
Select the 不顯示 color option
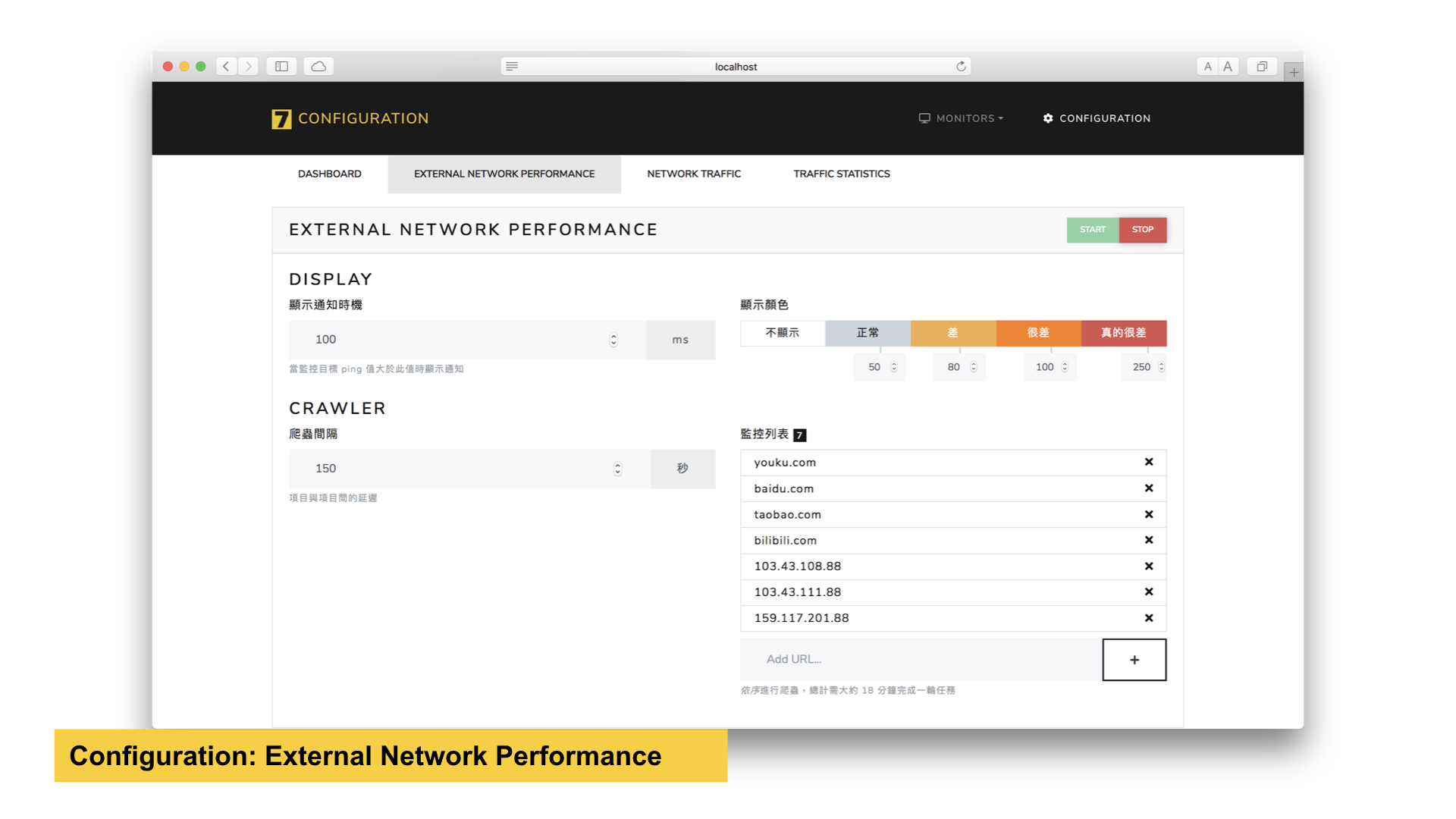(x=783, y=333)
